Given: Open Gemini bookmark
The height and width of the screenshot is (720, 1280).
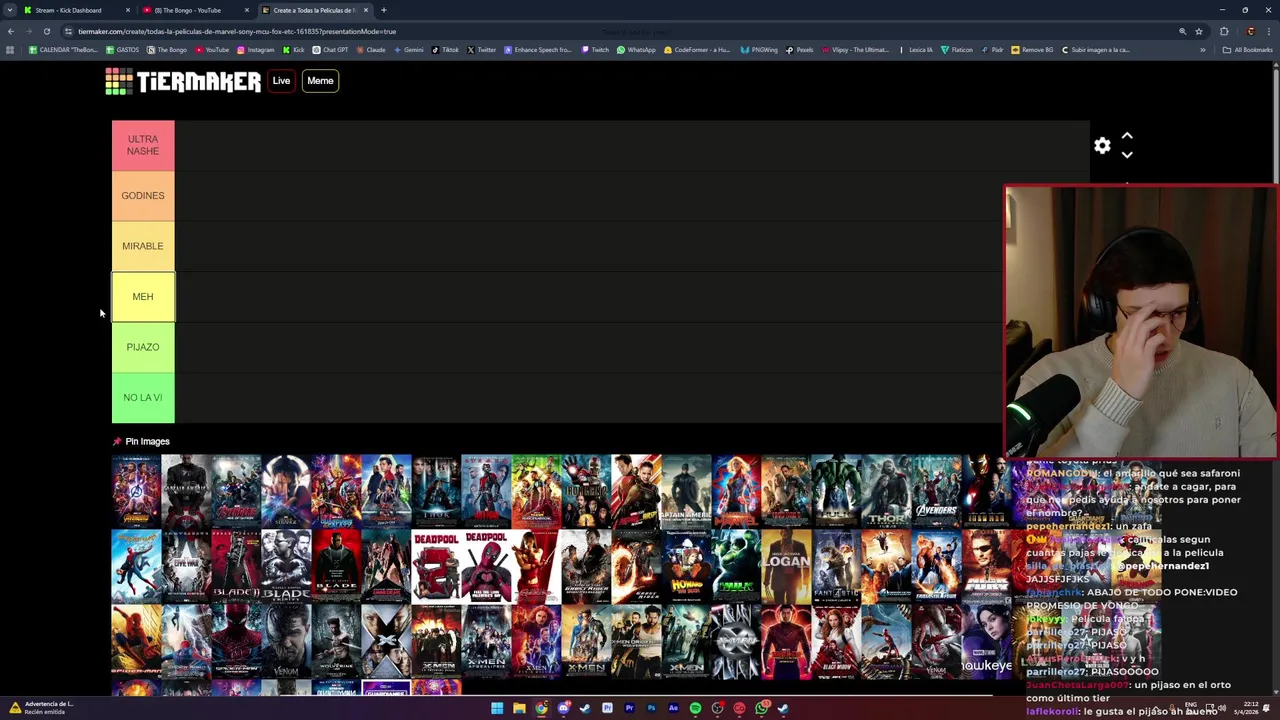Looking at the screenshot, I should click(x=409, y=50).
